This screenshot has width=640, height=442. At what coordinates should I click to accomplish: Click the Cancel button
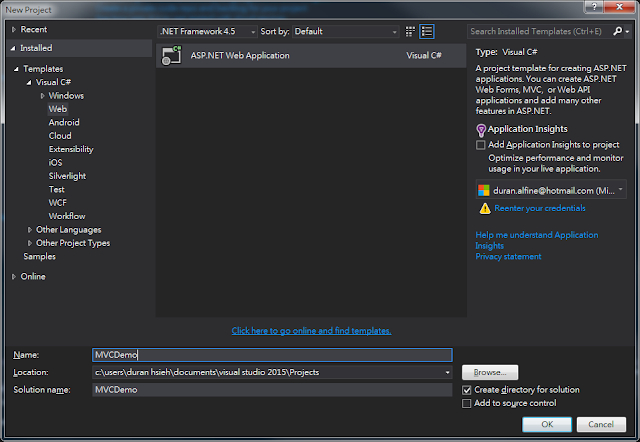[x=601, y=424]
